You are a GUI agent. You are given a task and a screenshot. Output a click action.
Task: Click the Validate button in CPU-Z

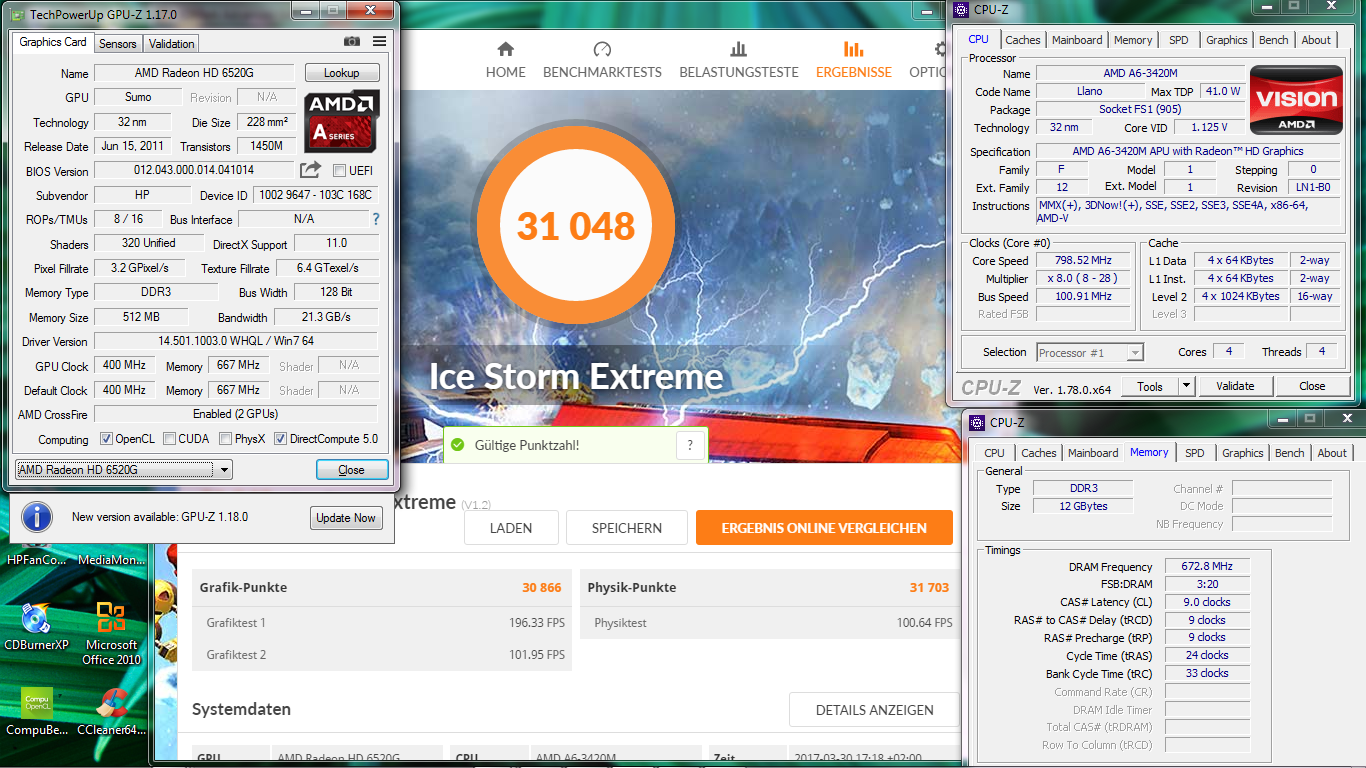click(1235, 386)
